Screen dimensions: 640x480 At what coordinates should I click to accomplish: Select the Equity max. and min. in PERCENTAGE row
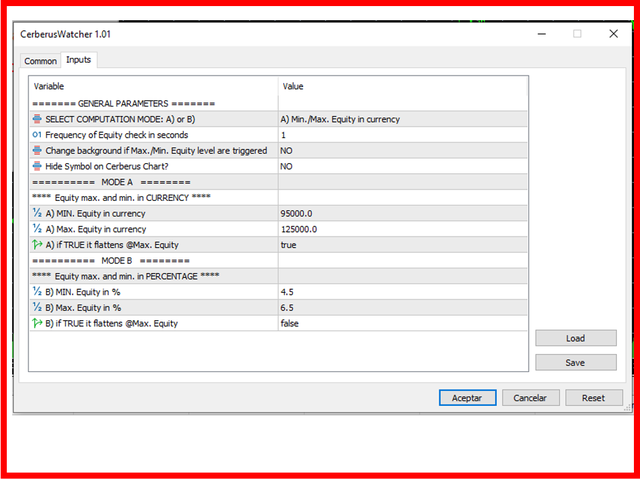tap(278, 276)
